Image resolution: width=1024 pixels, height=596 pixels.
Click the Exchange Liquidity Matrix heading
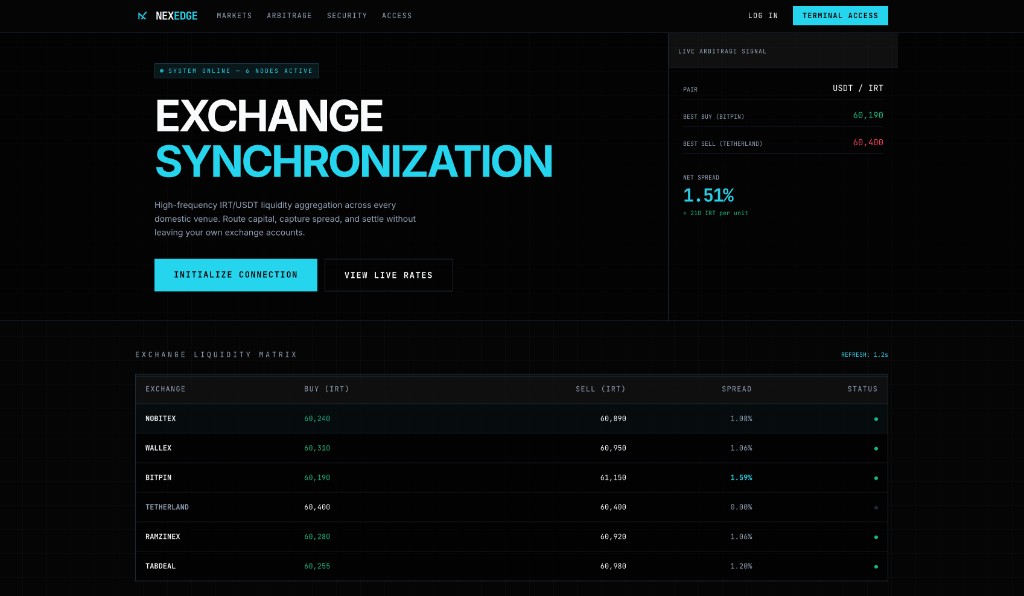pyautogui.click(x=216, y=354)
